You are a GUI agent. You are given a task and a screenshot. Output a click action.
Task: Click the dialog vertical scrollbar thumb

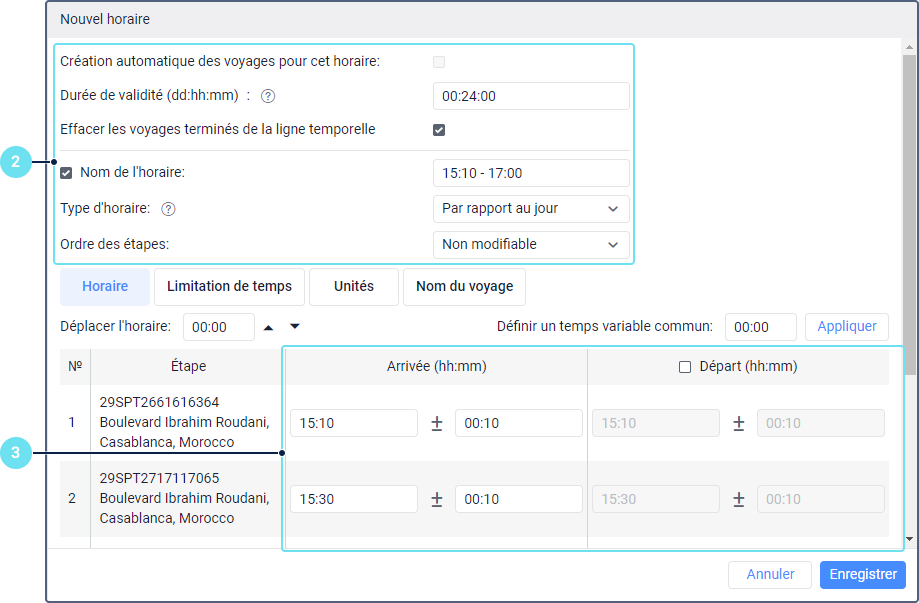tap(910, 214)
